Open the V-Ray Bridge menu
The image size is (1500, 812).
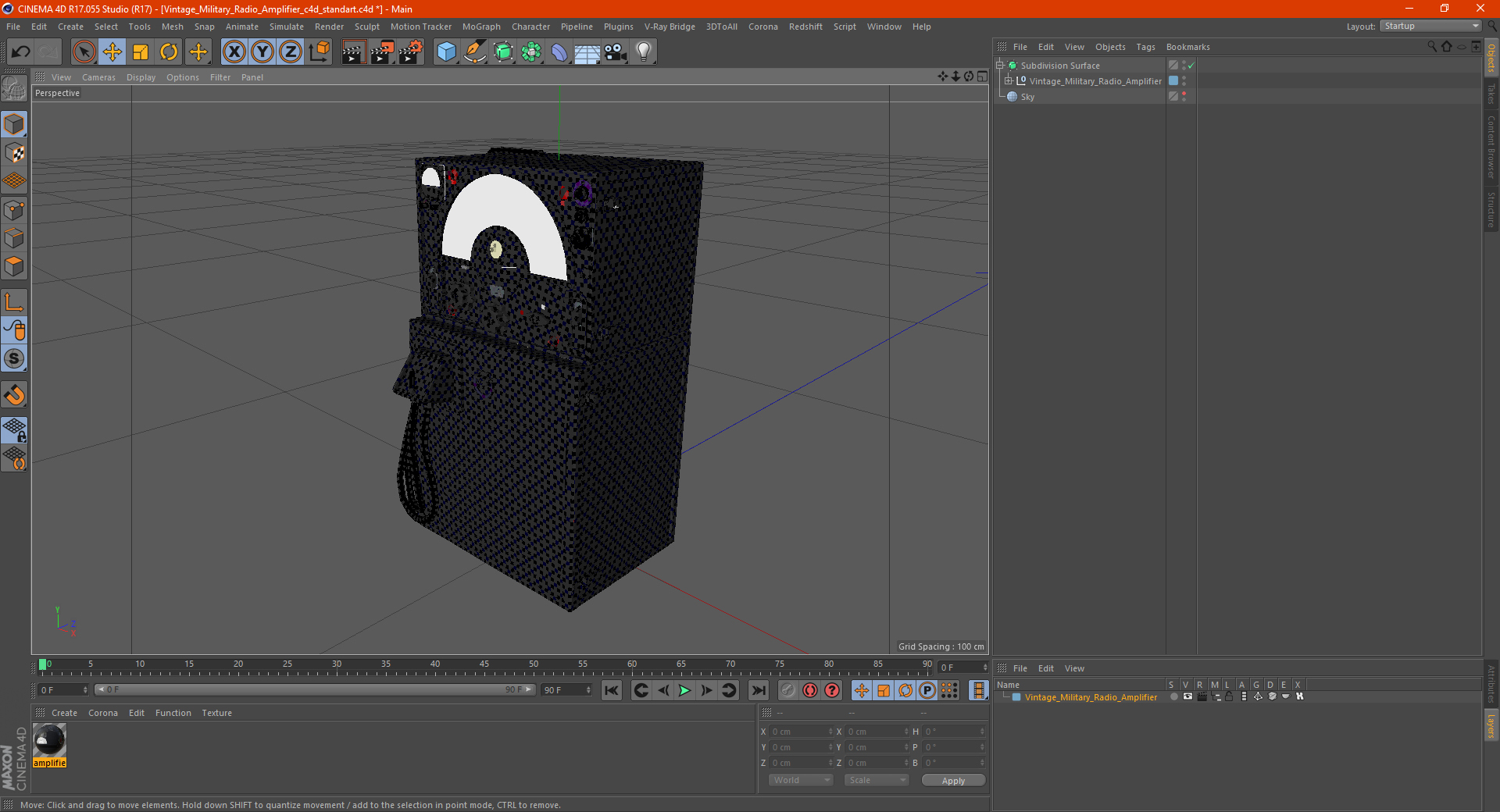[x=670, y=27]
